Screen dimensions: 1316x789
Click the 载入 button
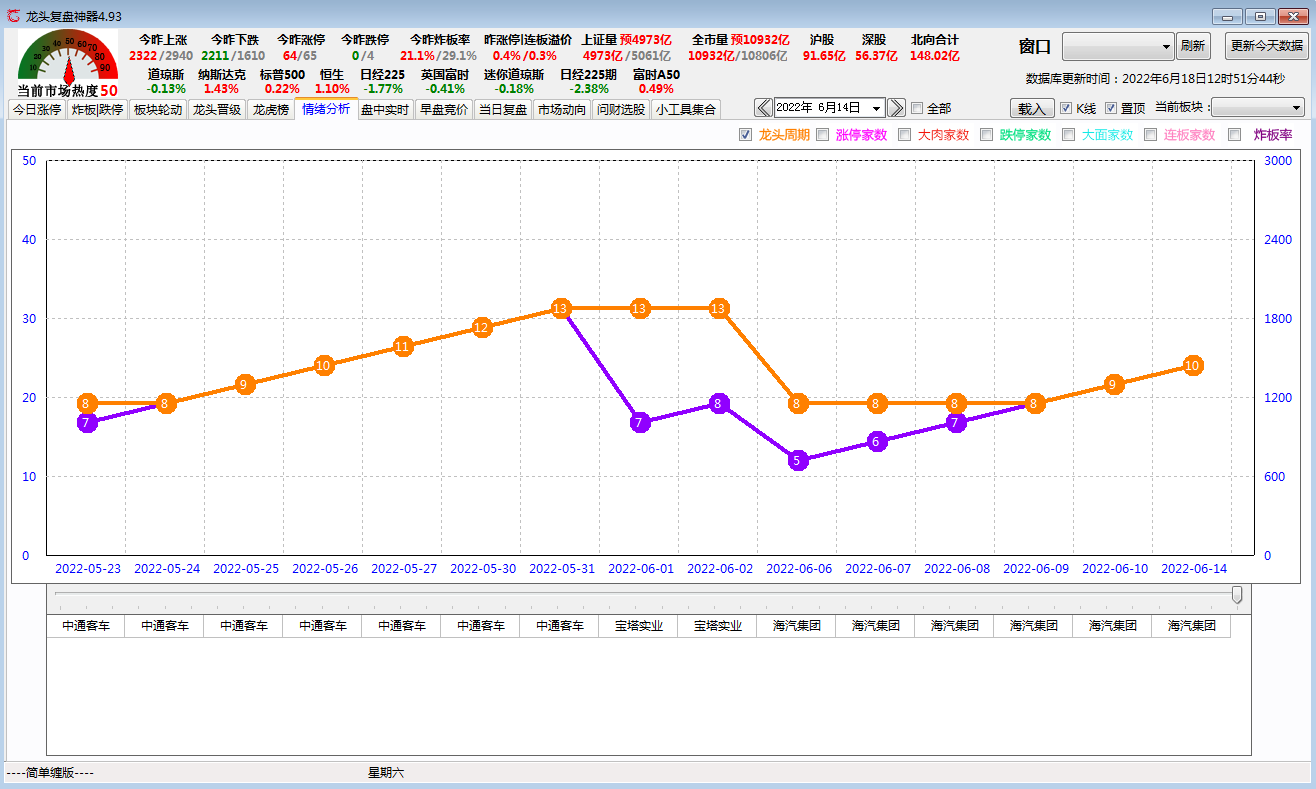click(1031, 108)
